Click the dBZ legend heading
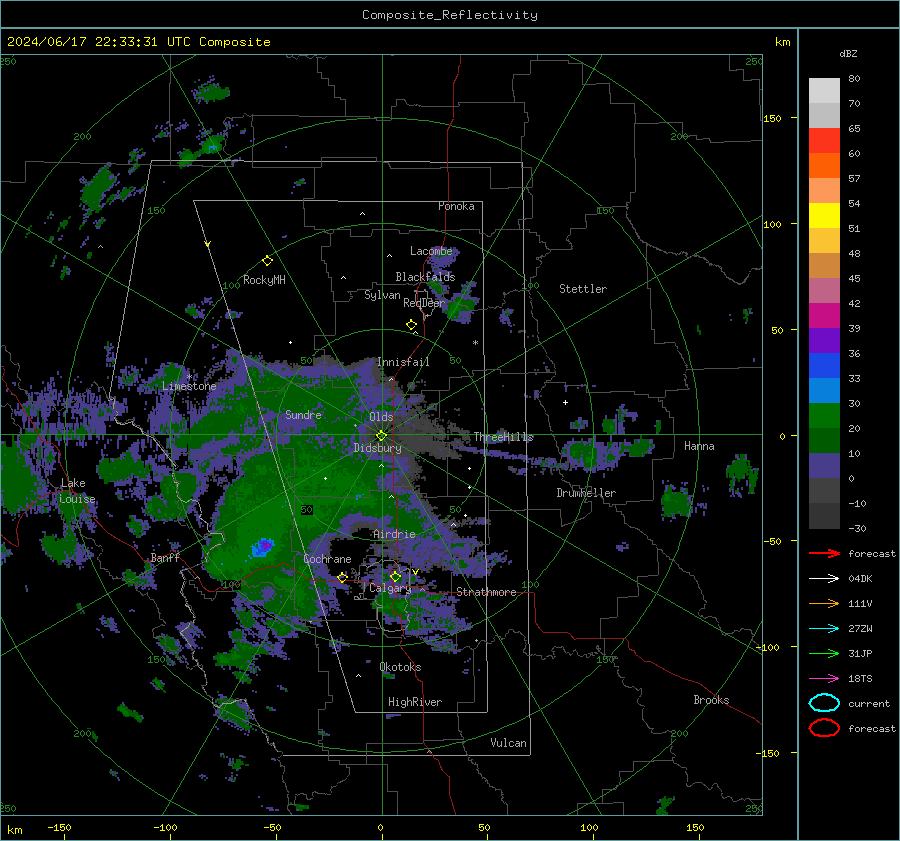Image resolution: width=900 pixels, height=841 pixels. coord(848,53)
